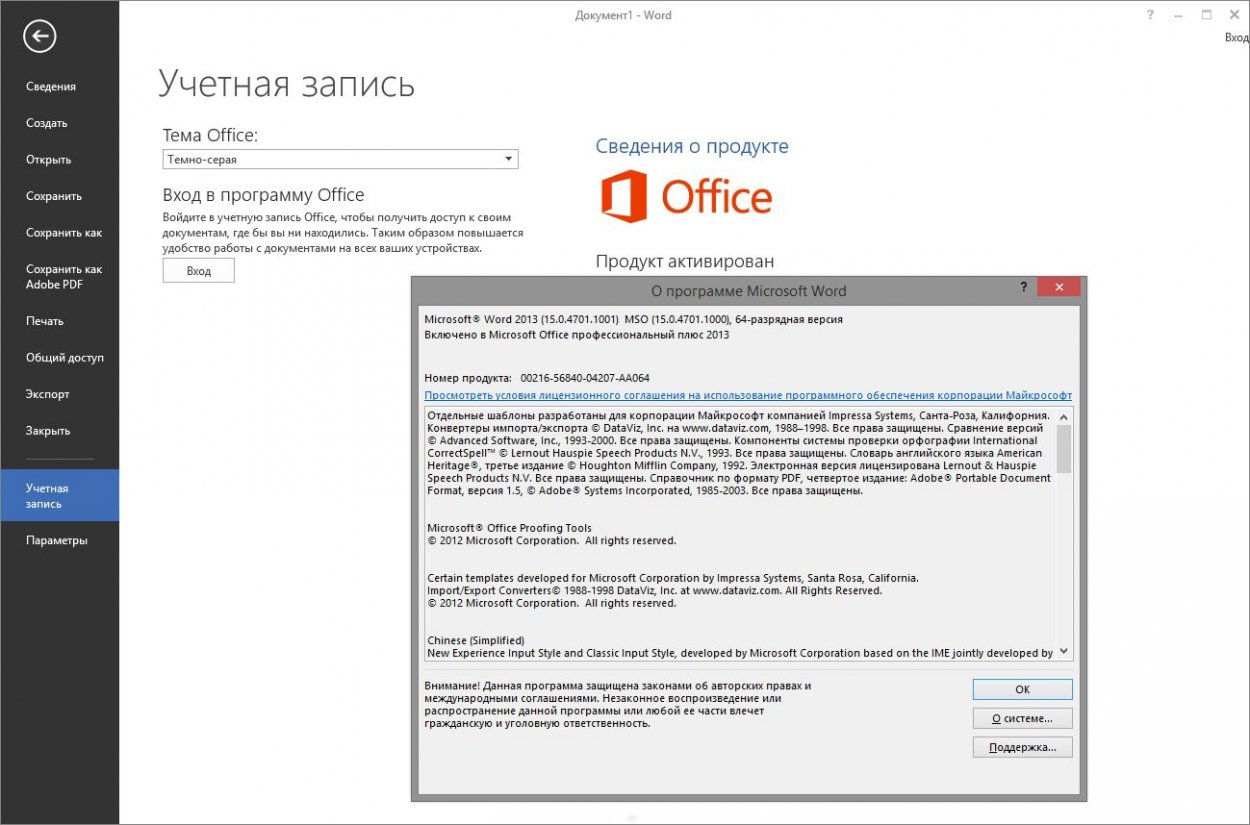Click scrollbar down arrow in license text
The image size is (1250, 825).
coord(1063,651)
